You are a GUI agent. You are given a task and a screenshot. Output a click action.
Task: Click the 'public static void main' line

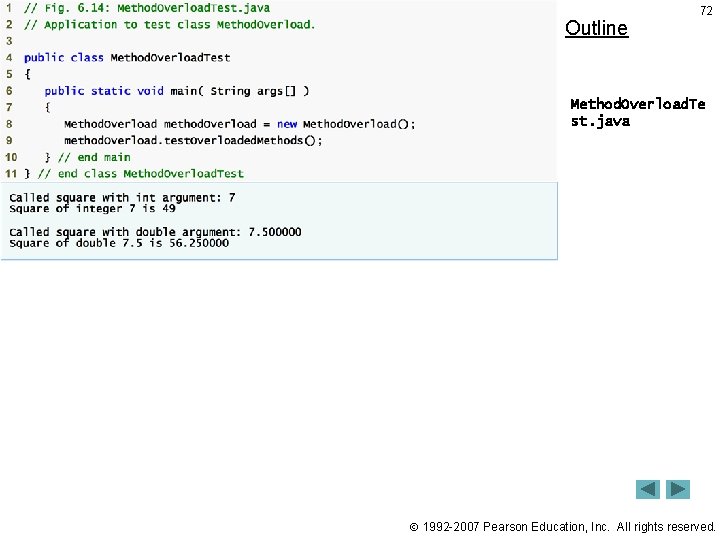coord(177,91)
